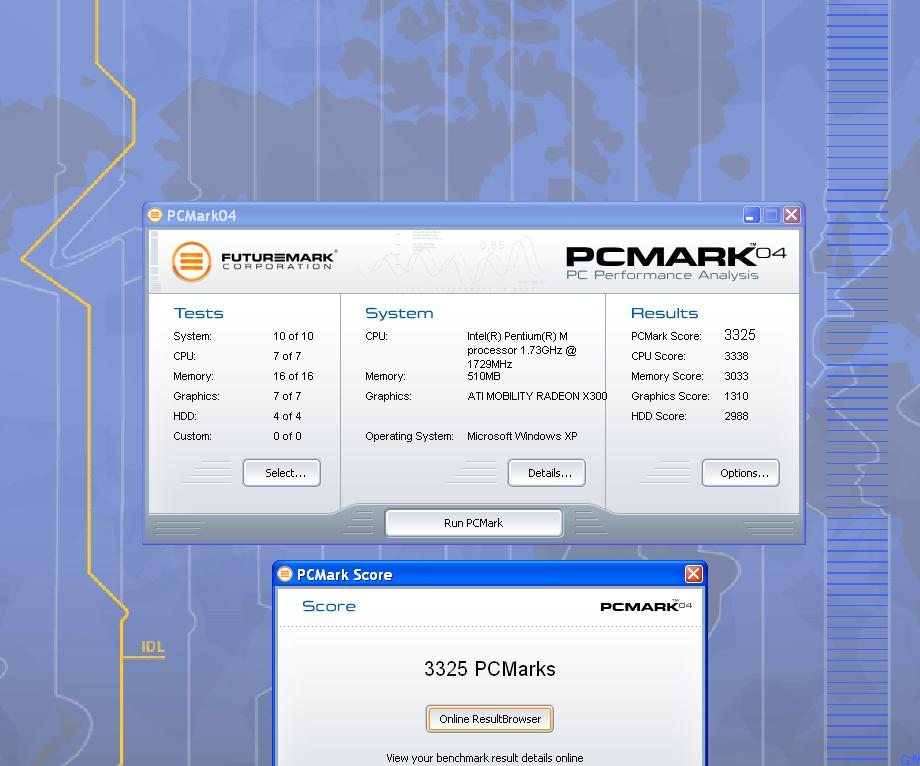This screenshot has width=920, height=766.
Task: Start the benchmark with Run PCMark
Action: (473, 523)
